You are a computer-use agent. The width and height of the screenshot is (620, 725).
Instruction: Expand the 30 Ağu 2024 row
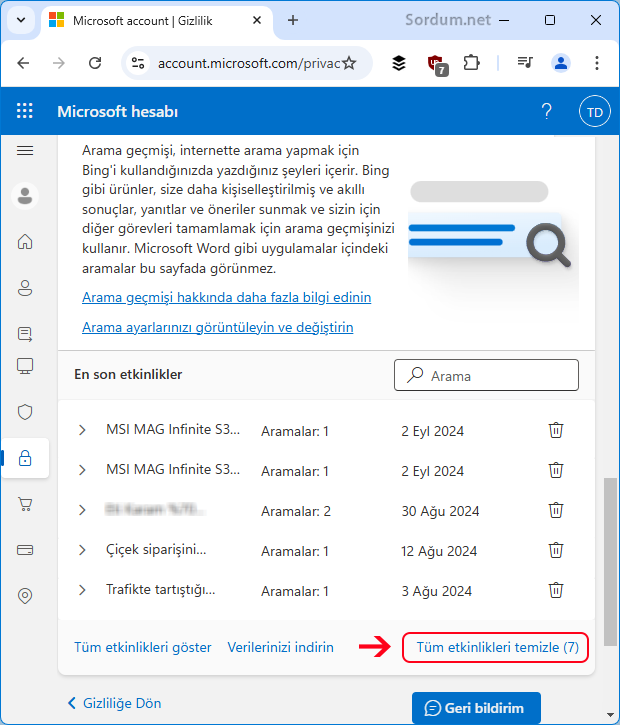coord(82,510)
